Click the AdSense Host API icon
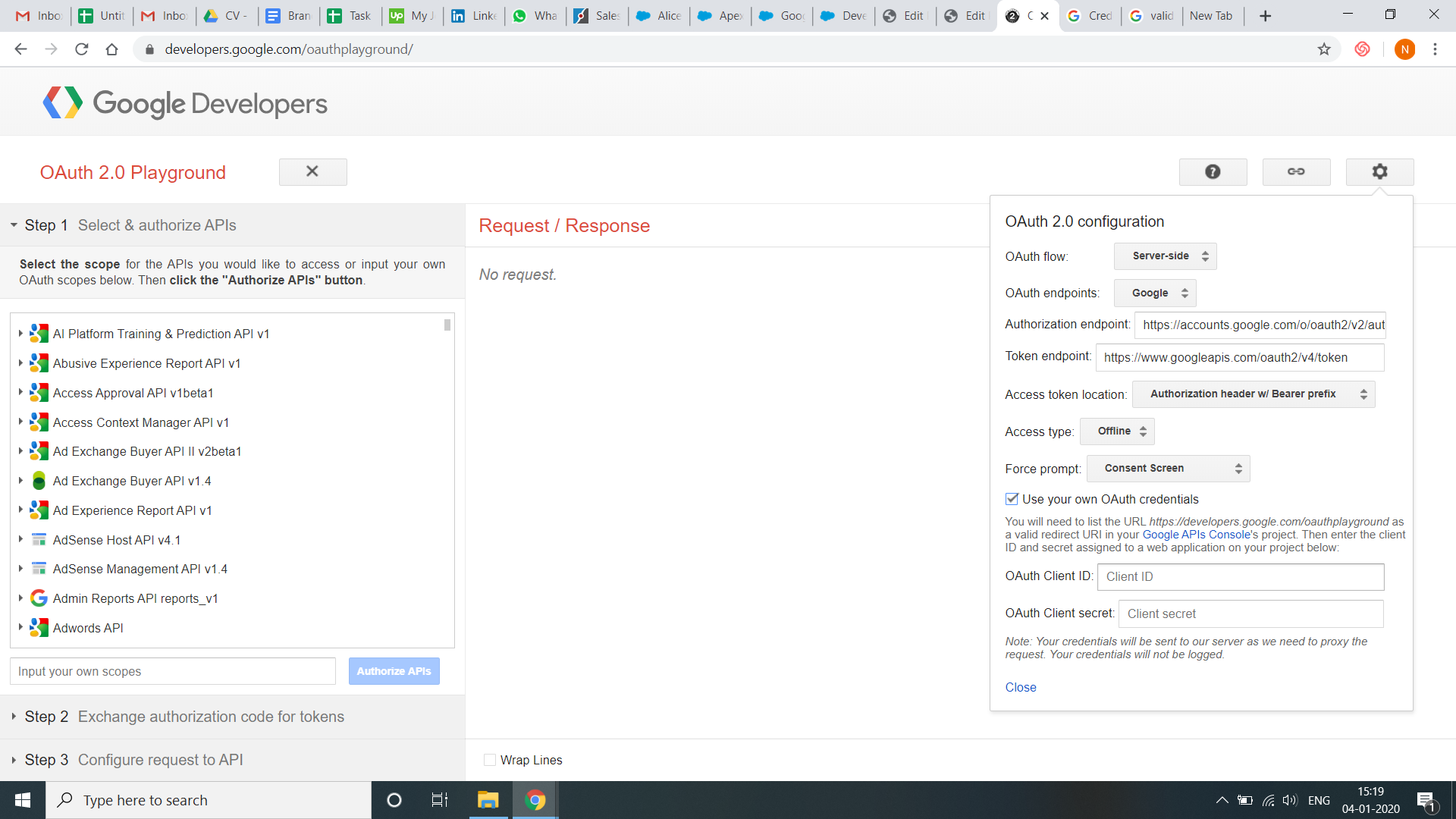1456x819 pixels. pyautogui.click(x=38, y=539)
